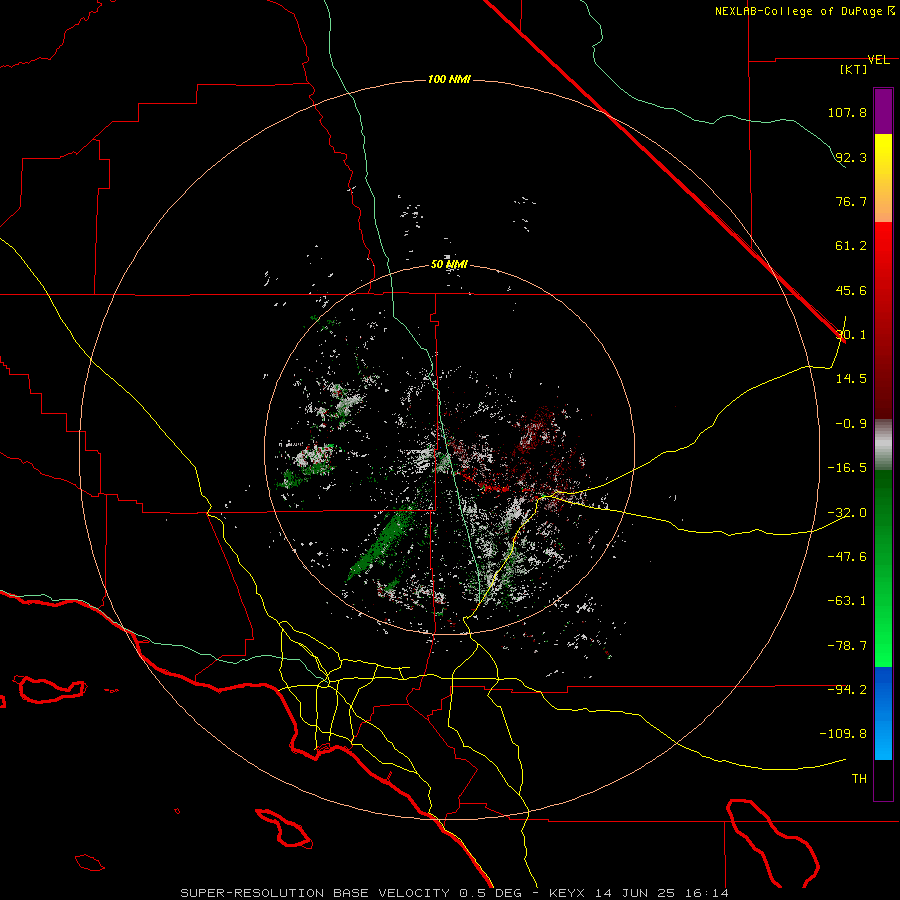This screenshot has width=900, height=900.
Task: Click the '[KT]' units label
Action: (x=854, y=69)
